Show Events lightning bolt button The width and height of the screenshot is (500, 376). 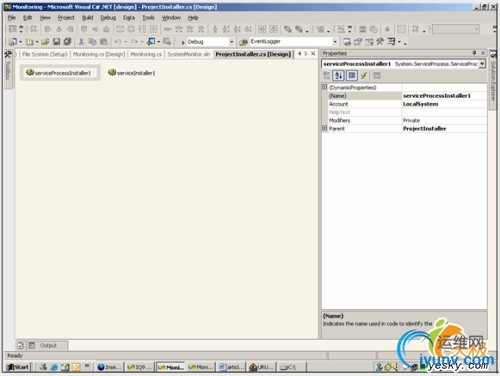(x=364, y=76)
